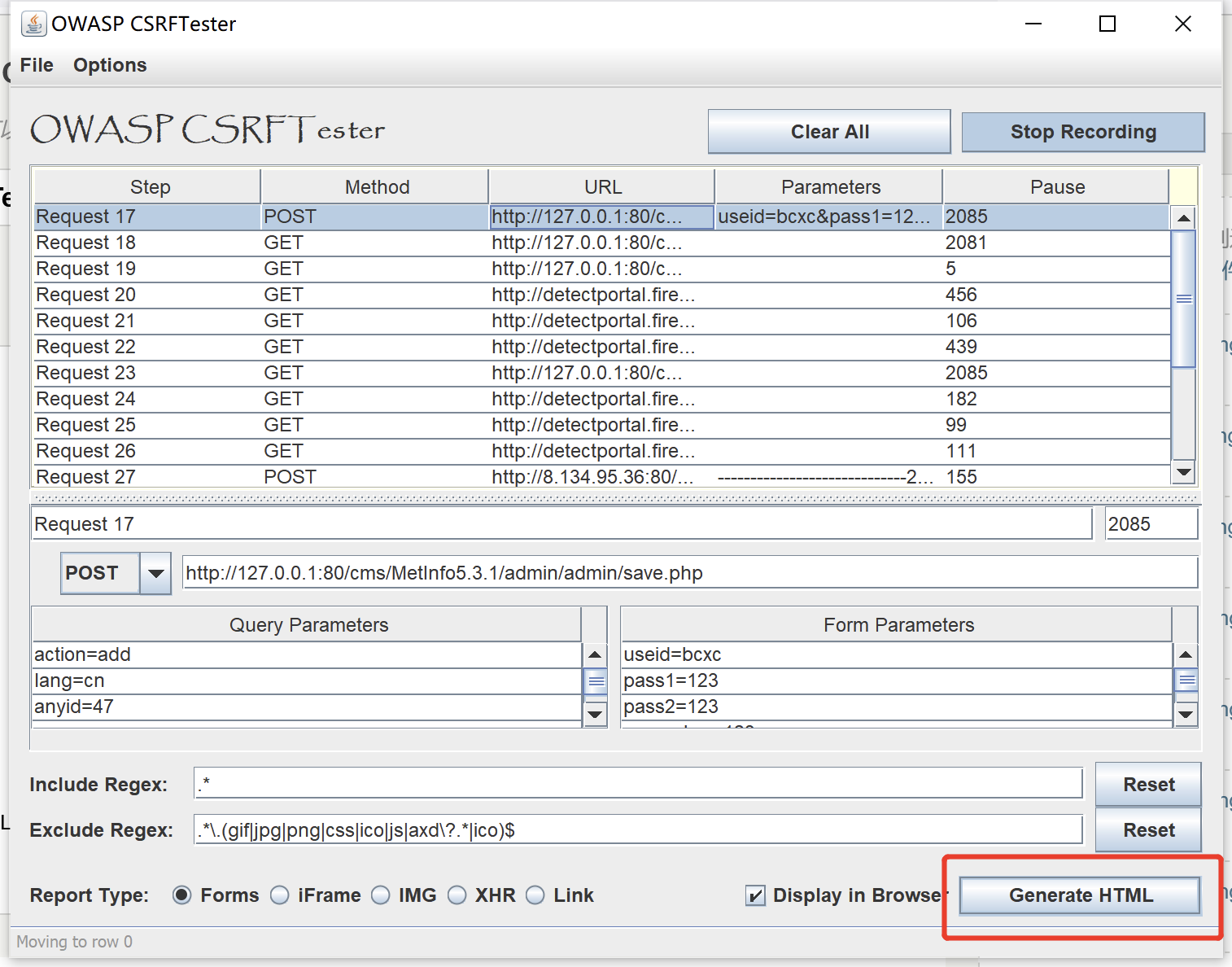
Task: Click the Java icon in the title bar
Action: [x=33, y=24]
